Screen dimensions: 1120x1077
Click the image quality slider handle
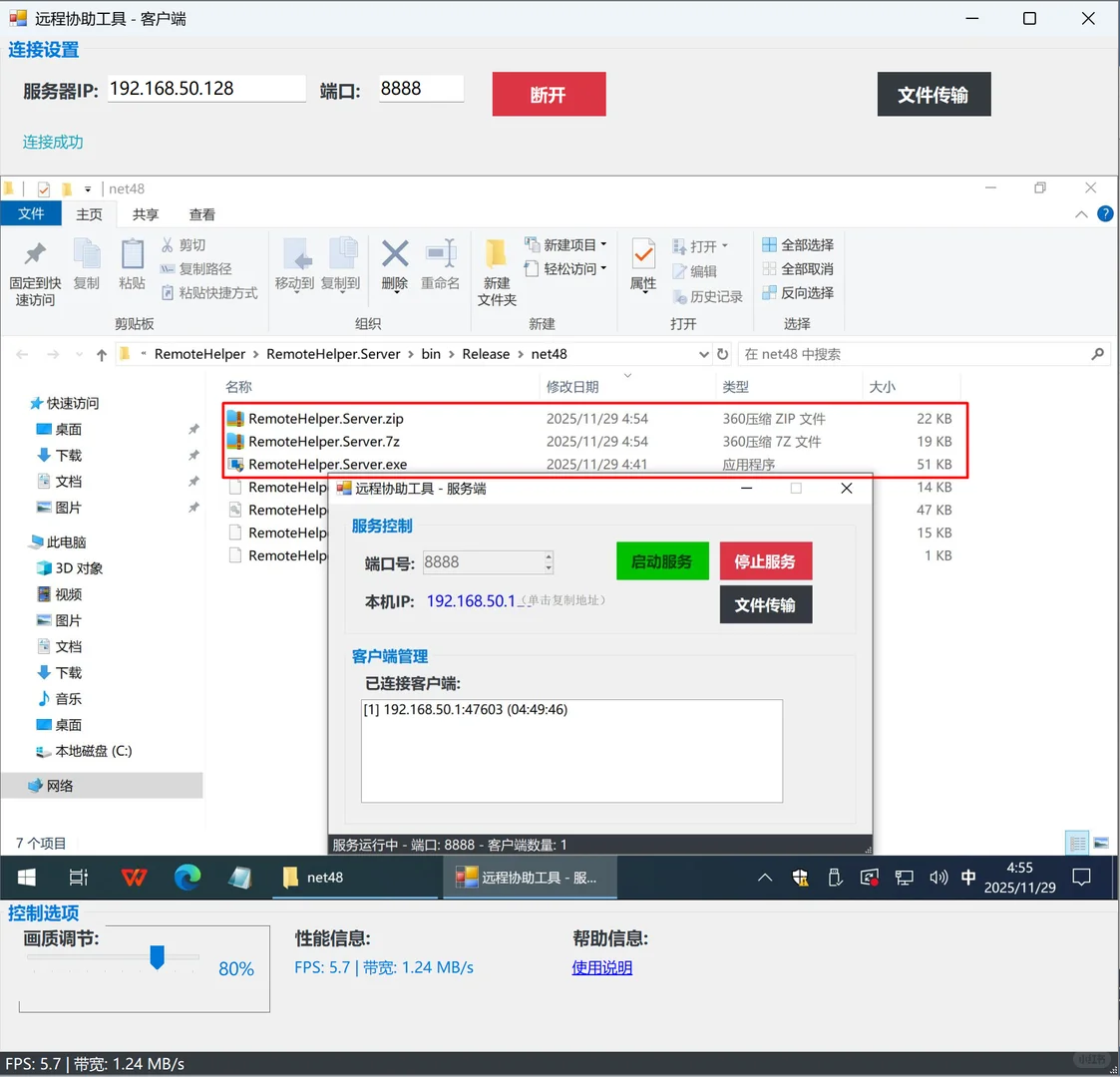[158, 957]
